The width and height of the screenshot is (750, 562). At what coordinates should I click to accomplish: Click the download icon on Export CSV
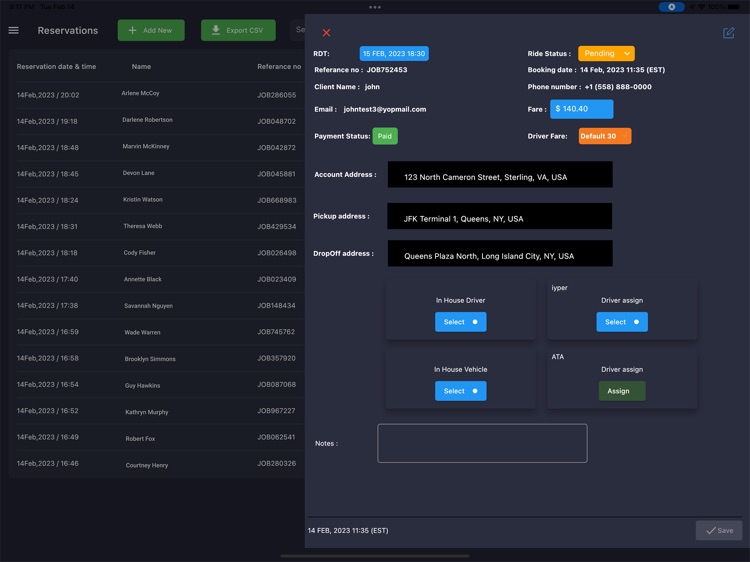point(216,30)
